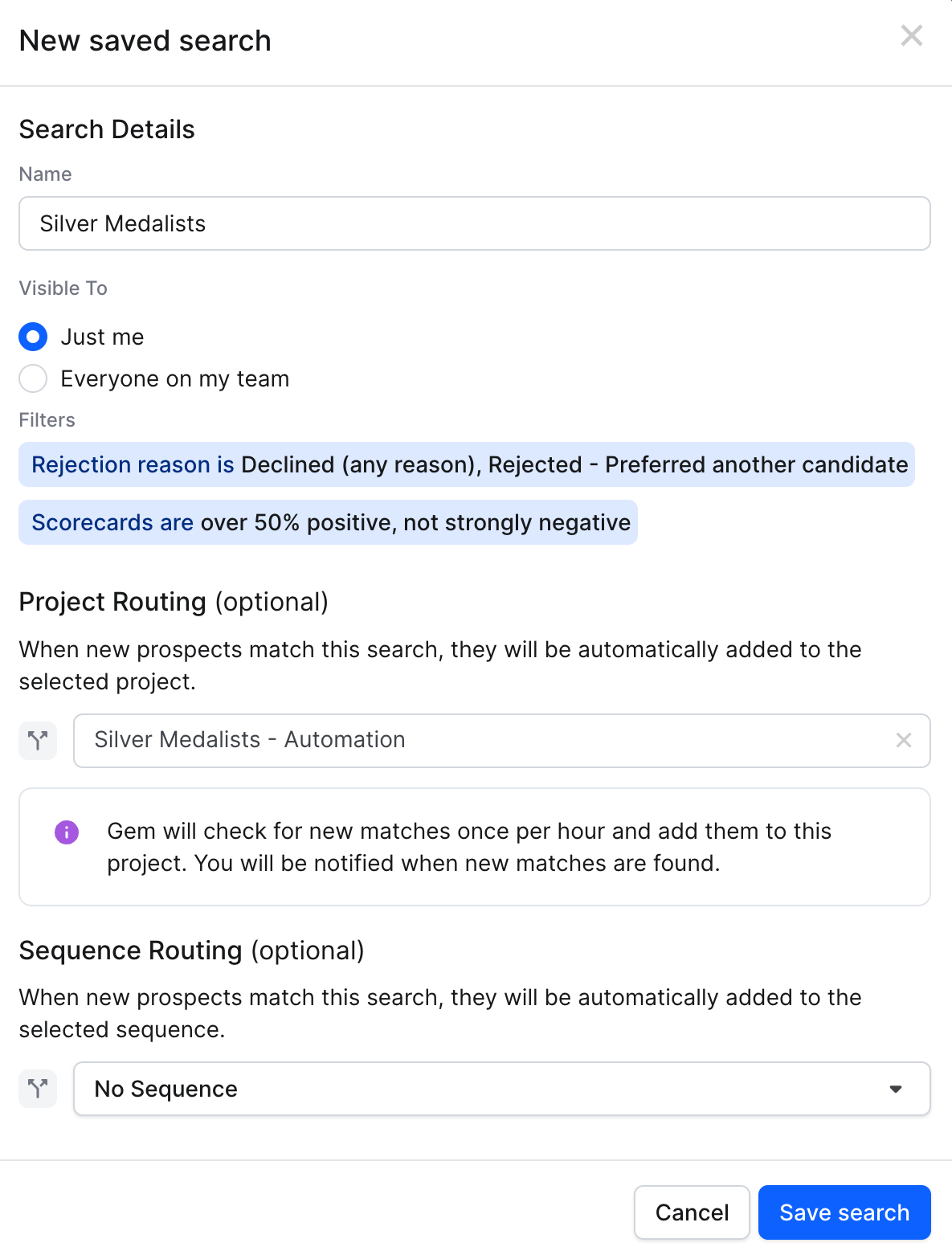Screen dimensions: 952x1251
Task: Click the purple info icon
Action: (x=67, y=832)
